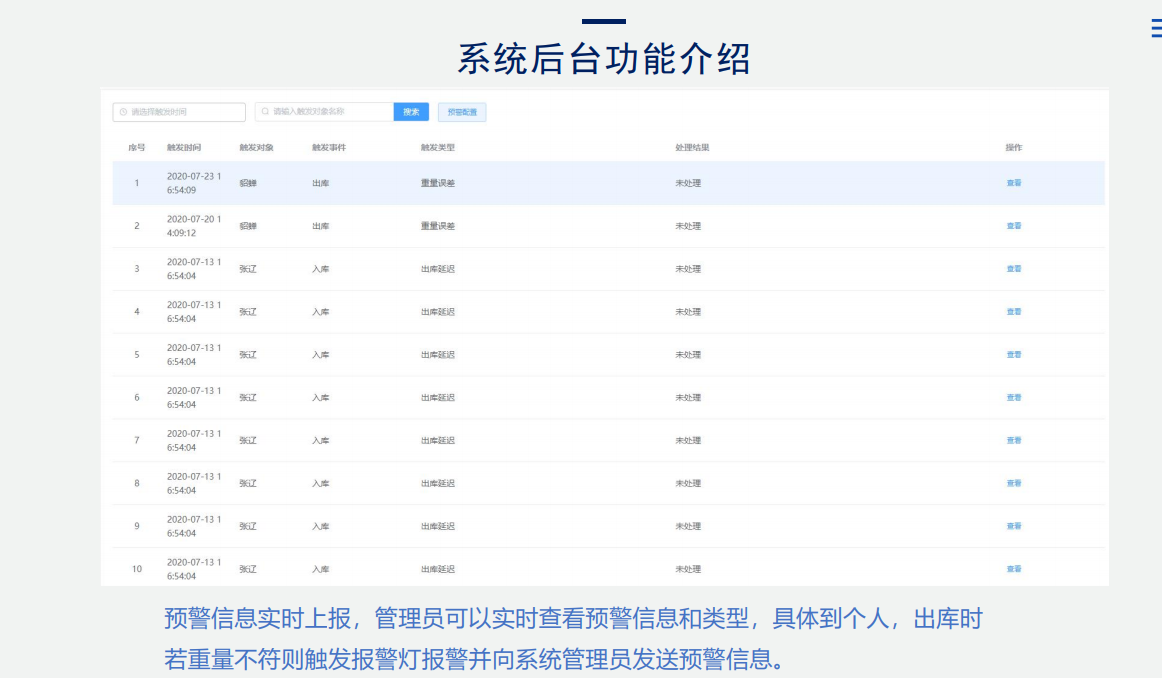The image size is (1162, 678).
Task: Select 查看 in row 7
Action: click(1014, 440)
